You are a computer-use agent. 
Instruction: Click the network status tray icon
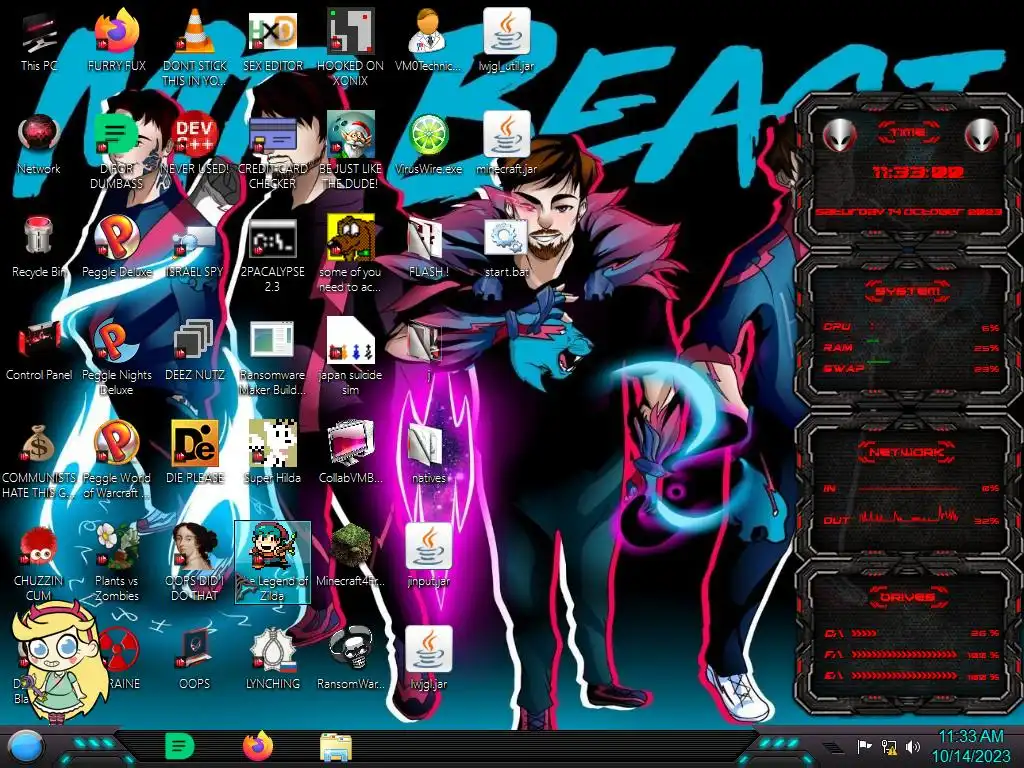(x=889, y=746)
